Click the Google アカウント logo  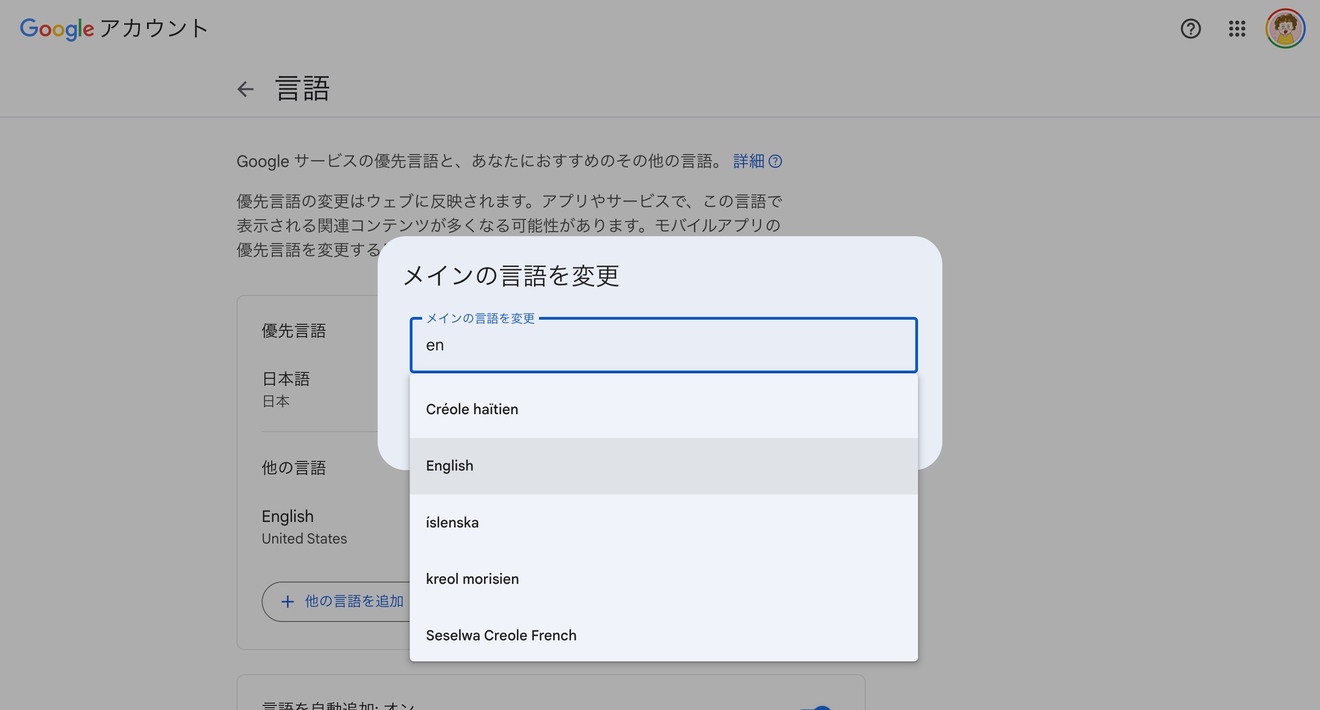[114, 28]
